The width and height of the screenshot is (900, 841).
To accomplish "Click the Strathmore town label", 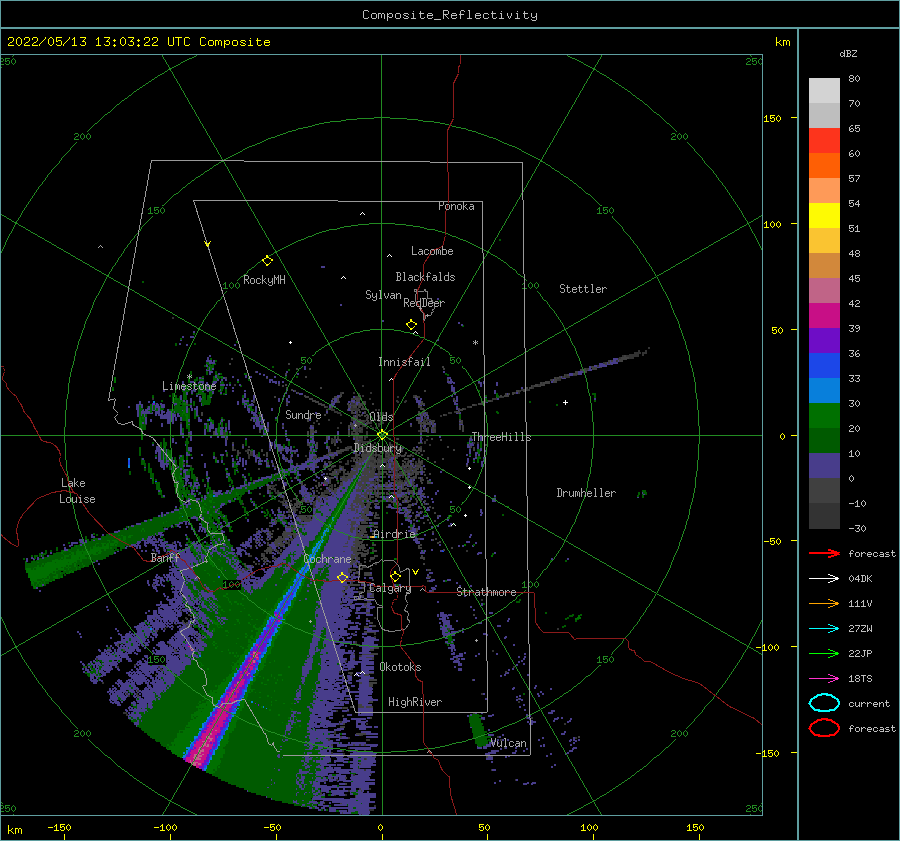I will (x=486, y=592).
